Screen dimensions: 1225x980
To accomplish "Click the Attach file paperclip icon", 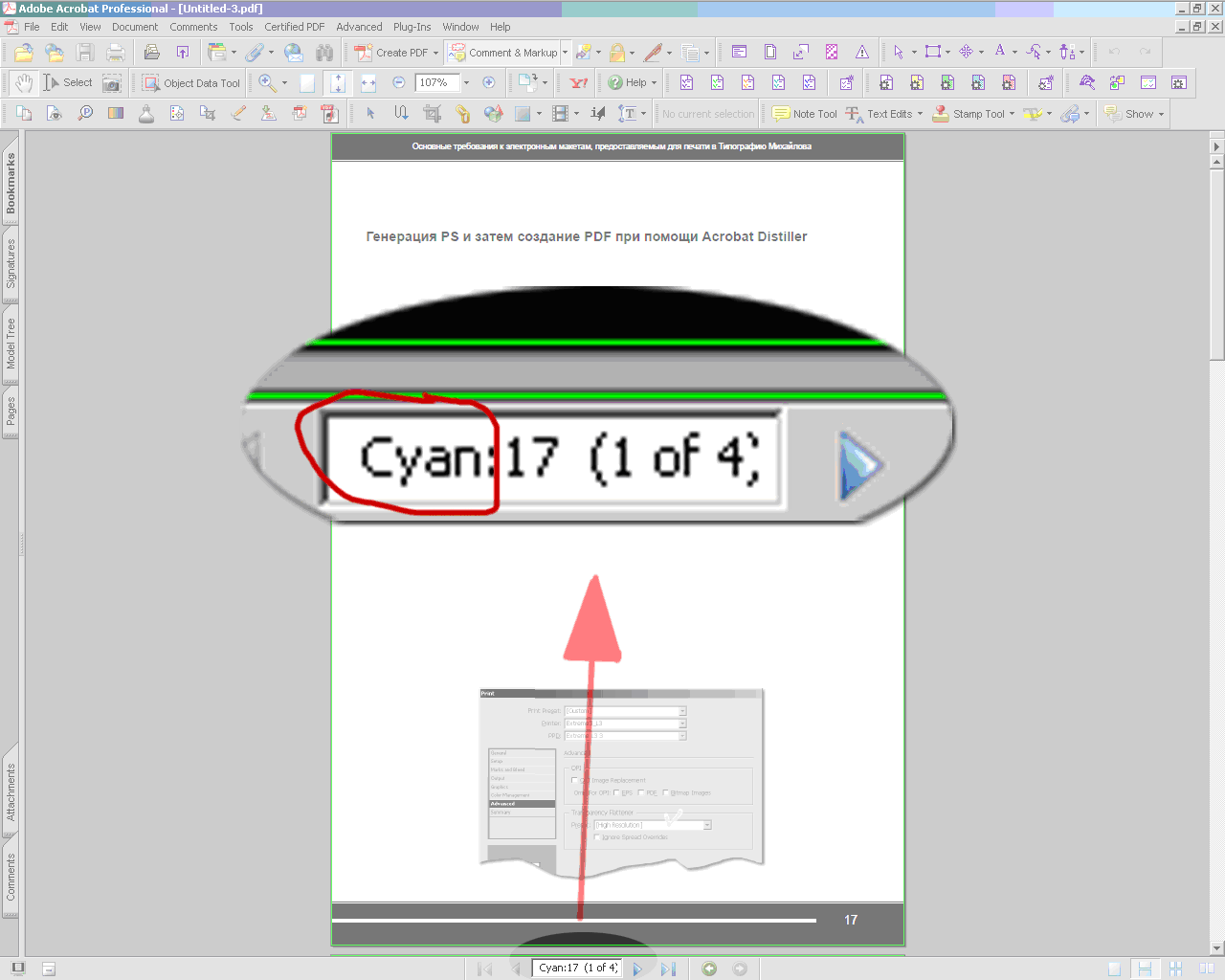I will click(255, 53).
